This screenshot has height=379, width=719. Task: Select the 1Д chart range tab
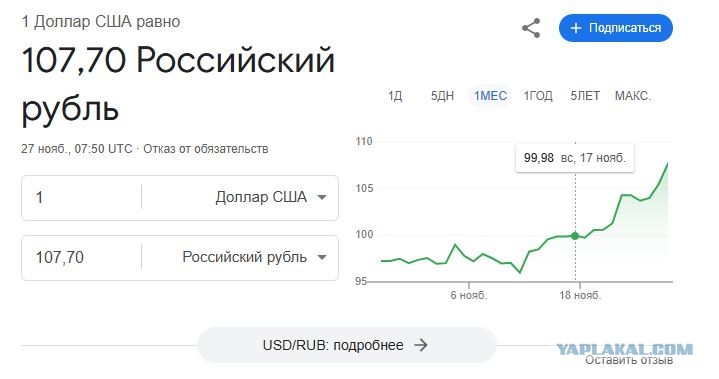pyautogui.click(x=395, y=96)
